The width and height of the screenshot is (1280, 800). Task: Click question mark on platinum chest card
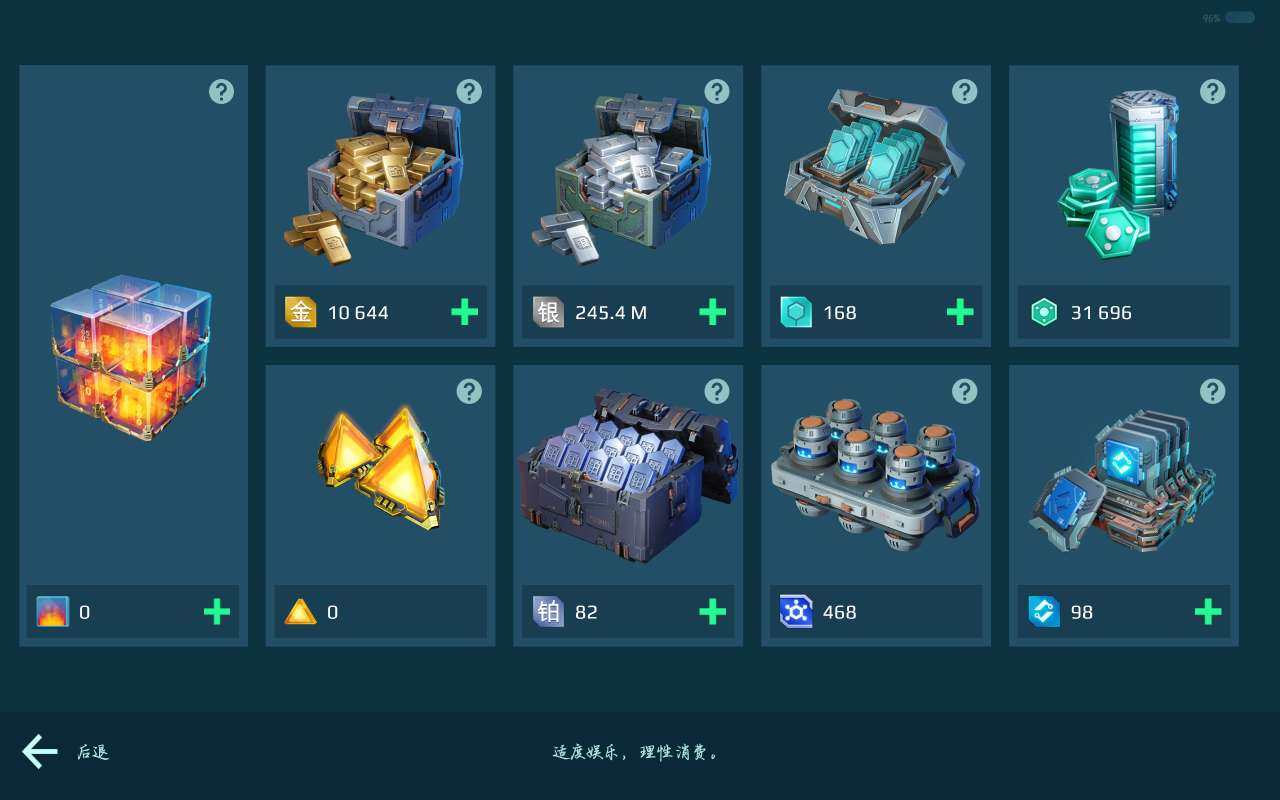coord(717,391)
